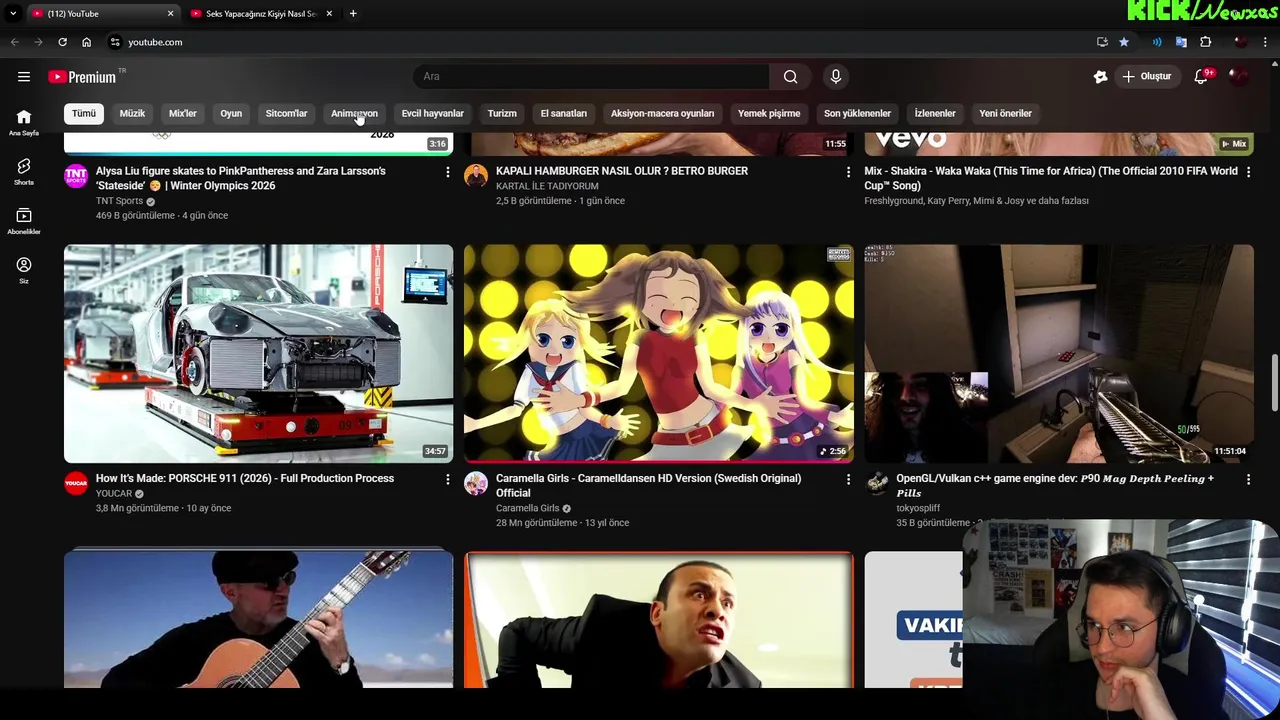This screenshot has width=1280, height=720.
Task: Select the Son yüklenenler chip
Action: pos(857,113)
